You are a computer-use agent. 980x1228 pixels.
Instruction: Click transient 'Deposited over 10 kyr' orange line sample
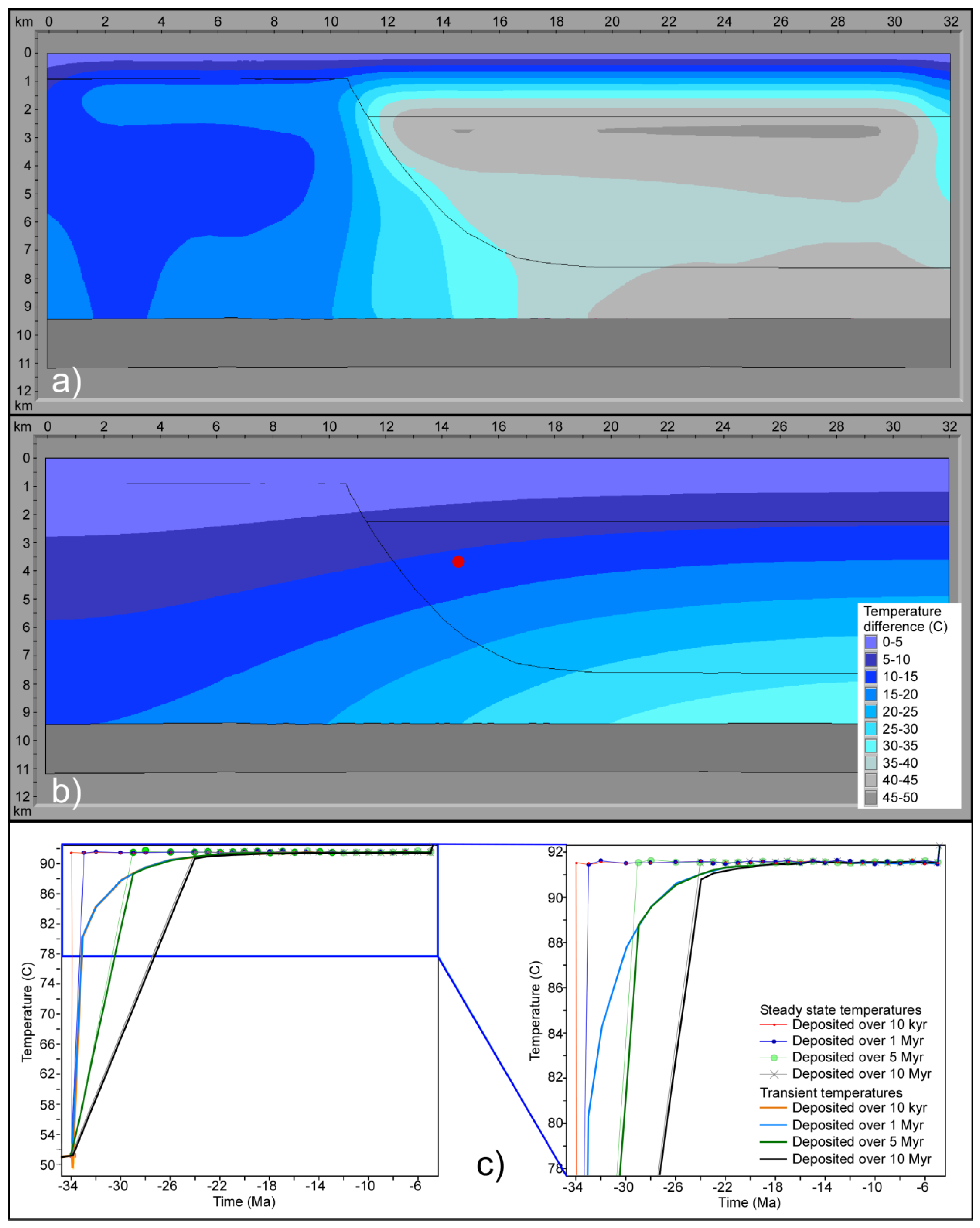tap(774, 1108)
